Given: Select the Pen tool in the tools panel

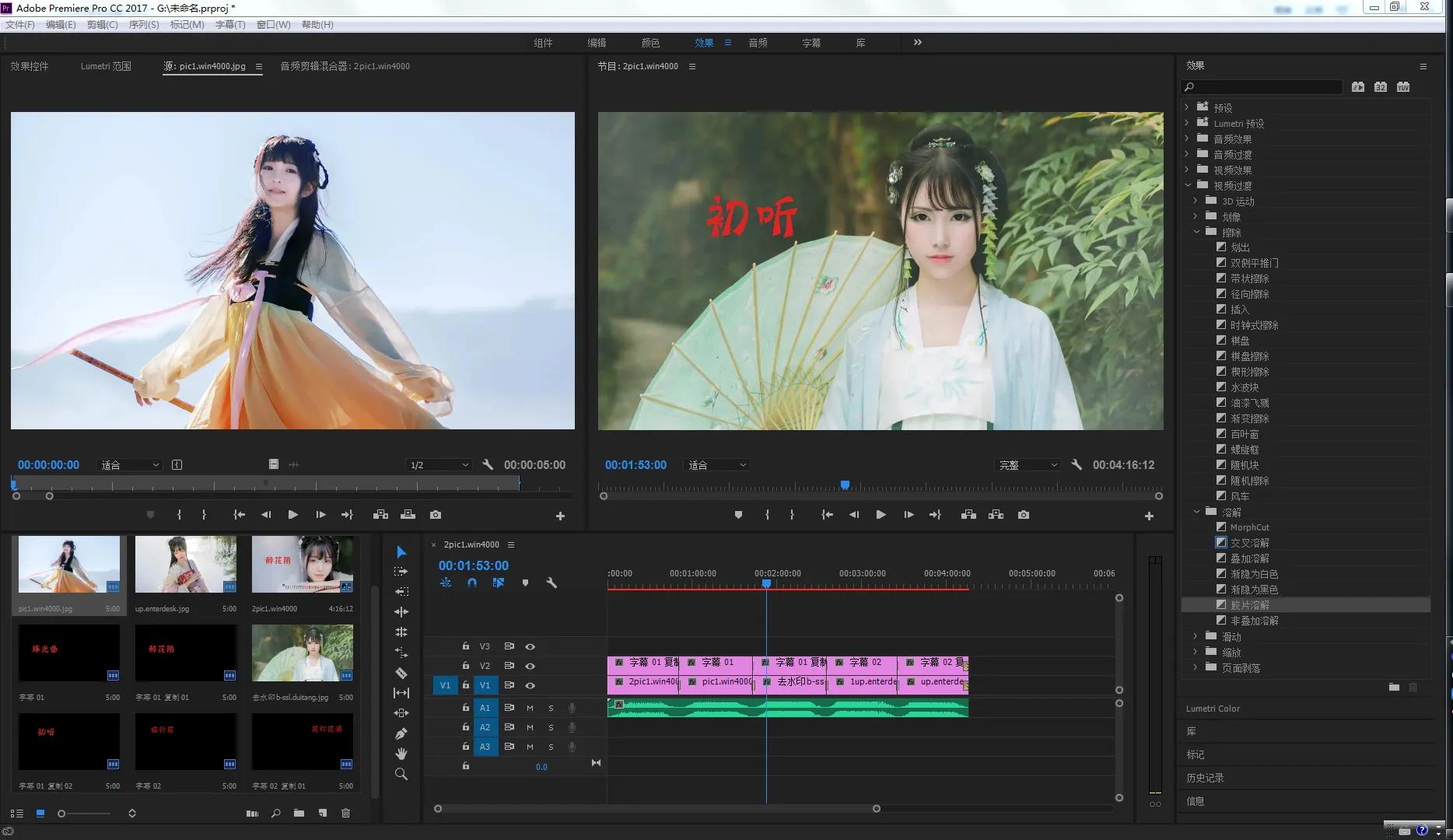Looking at the screenshot, I should pos(401,733).
